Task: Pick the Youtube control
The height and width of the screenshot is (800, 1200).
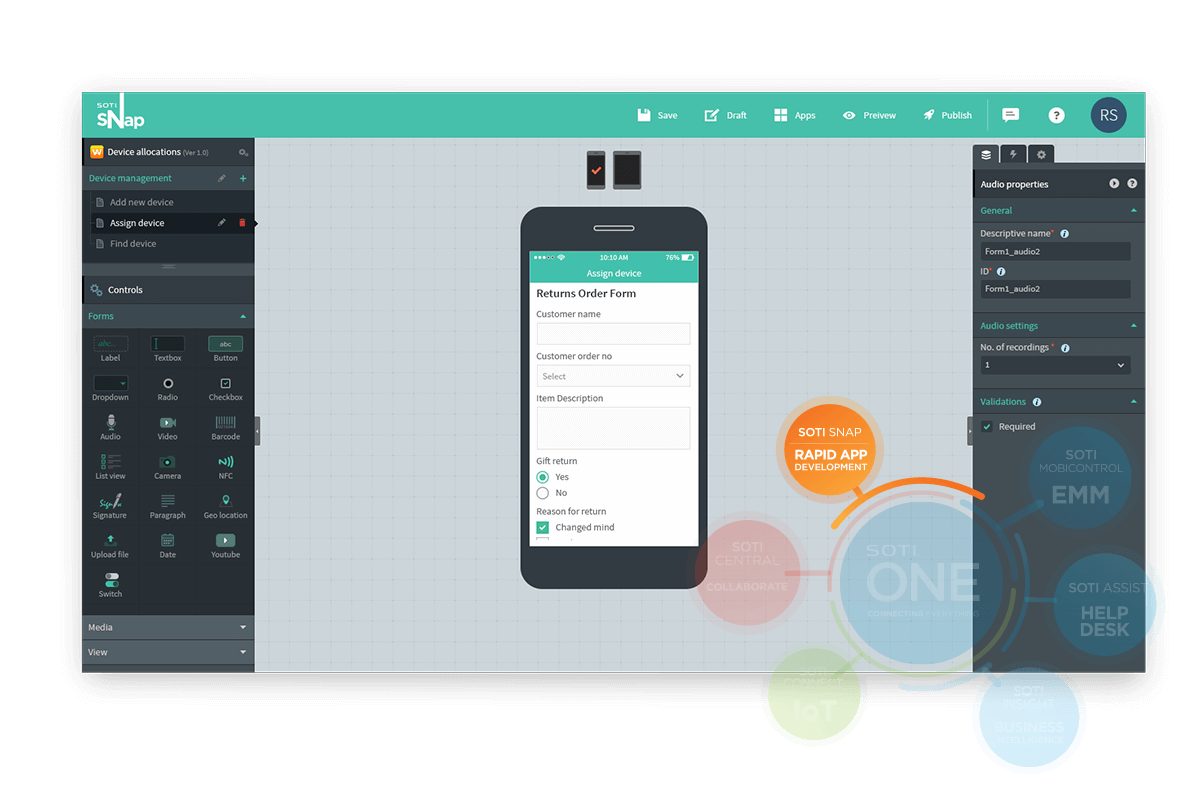Action: point(226,546)
